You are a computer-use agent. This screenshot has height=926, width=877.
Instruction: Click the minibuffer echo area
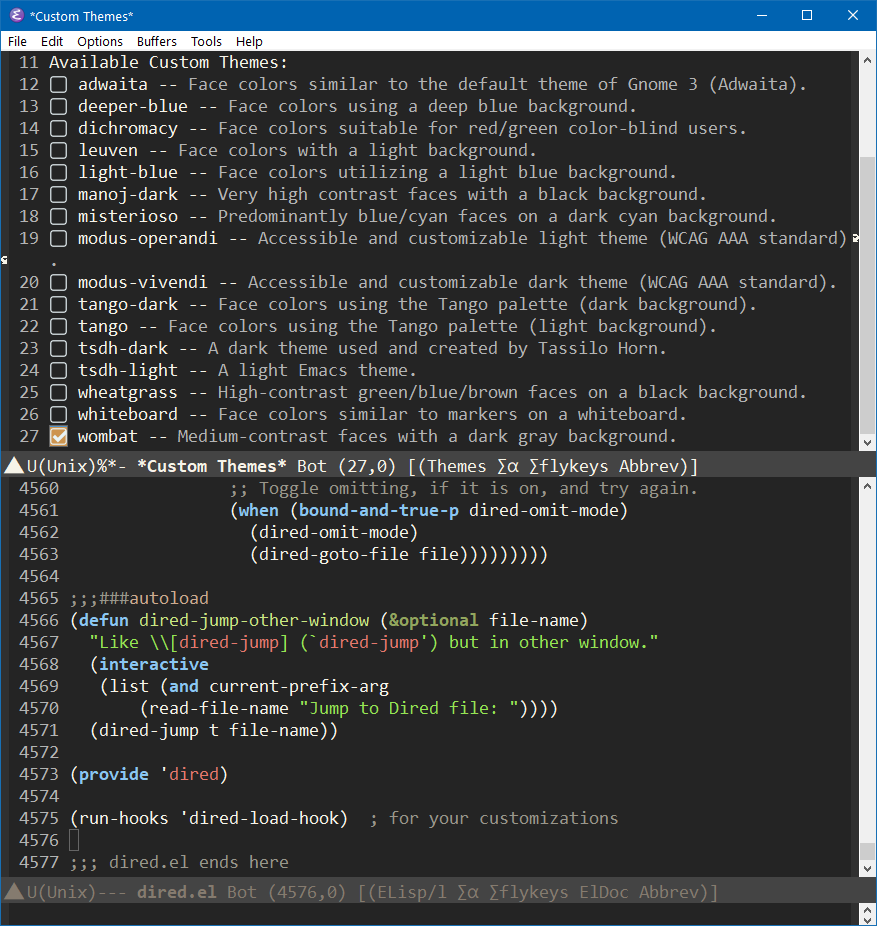(x=430, y=914)
